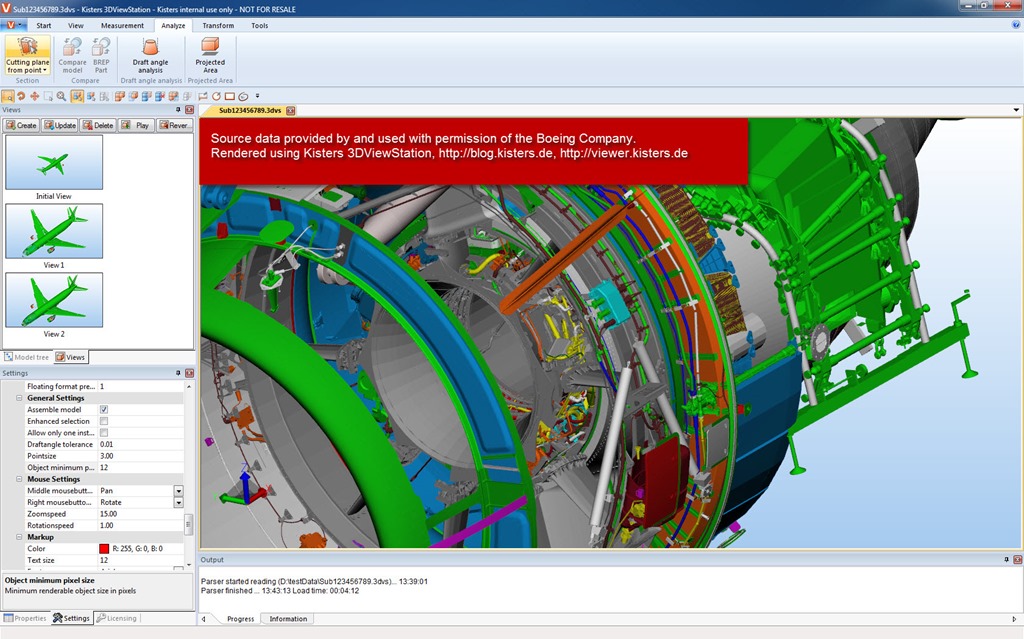This screenshot has width=1024, height=639.
Task: Click the circle markup icon in toolbar
Action: pyautogui.click(x=216, y=96)
